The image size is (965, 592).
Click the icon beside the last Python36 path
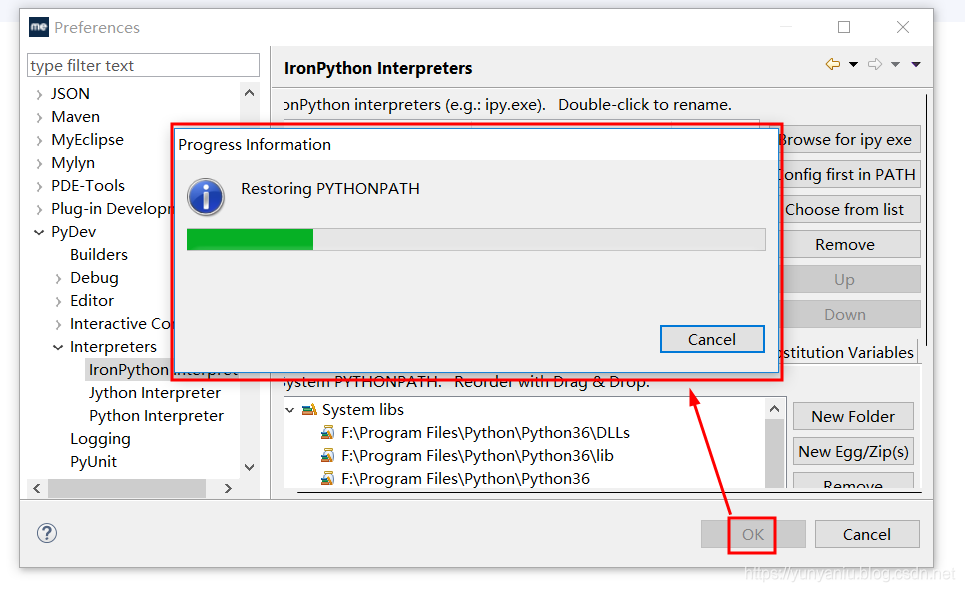327,479
